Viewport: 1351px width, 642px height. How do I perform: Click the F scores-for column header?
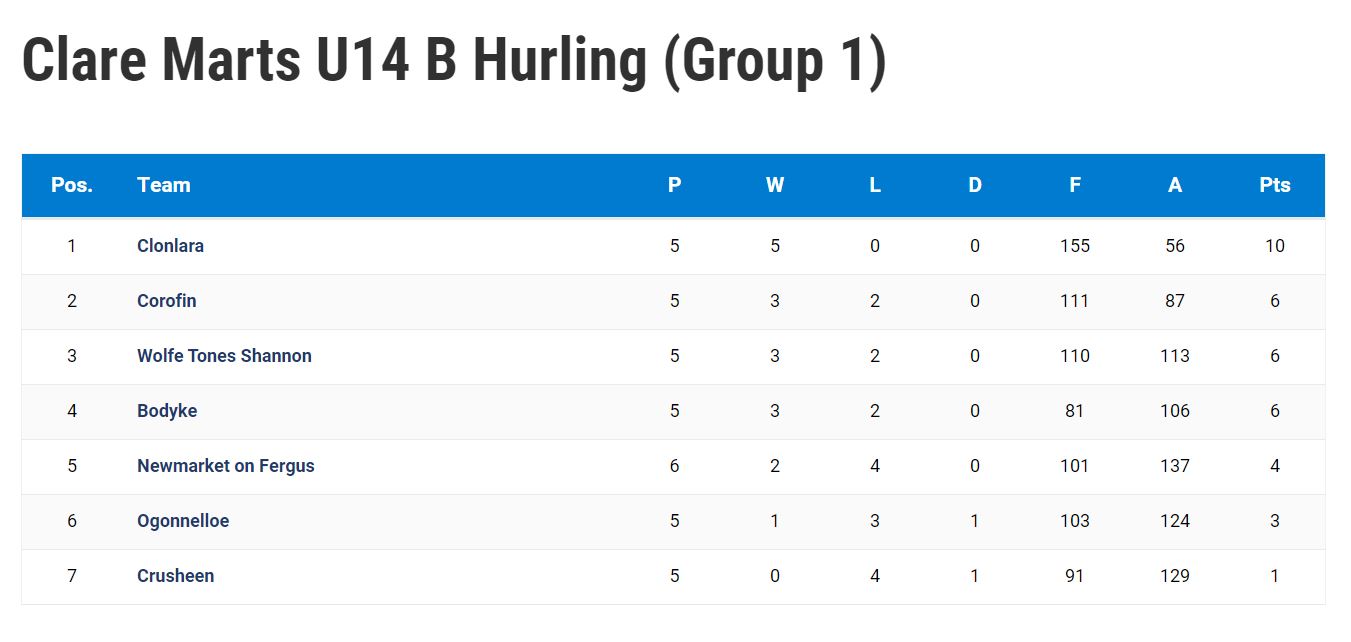point(1075,185)
